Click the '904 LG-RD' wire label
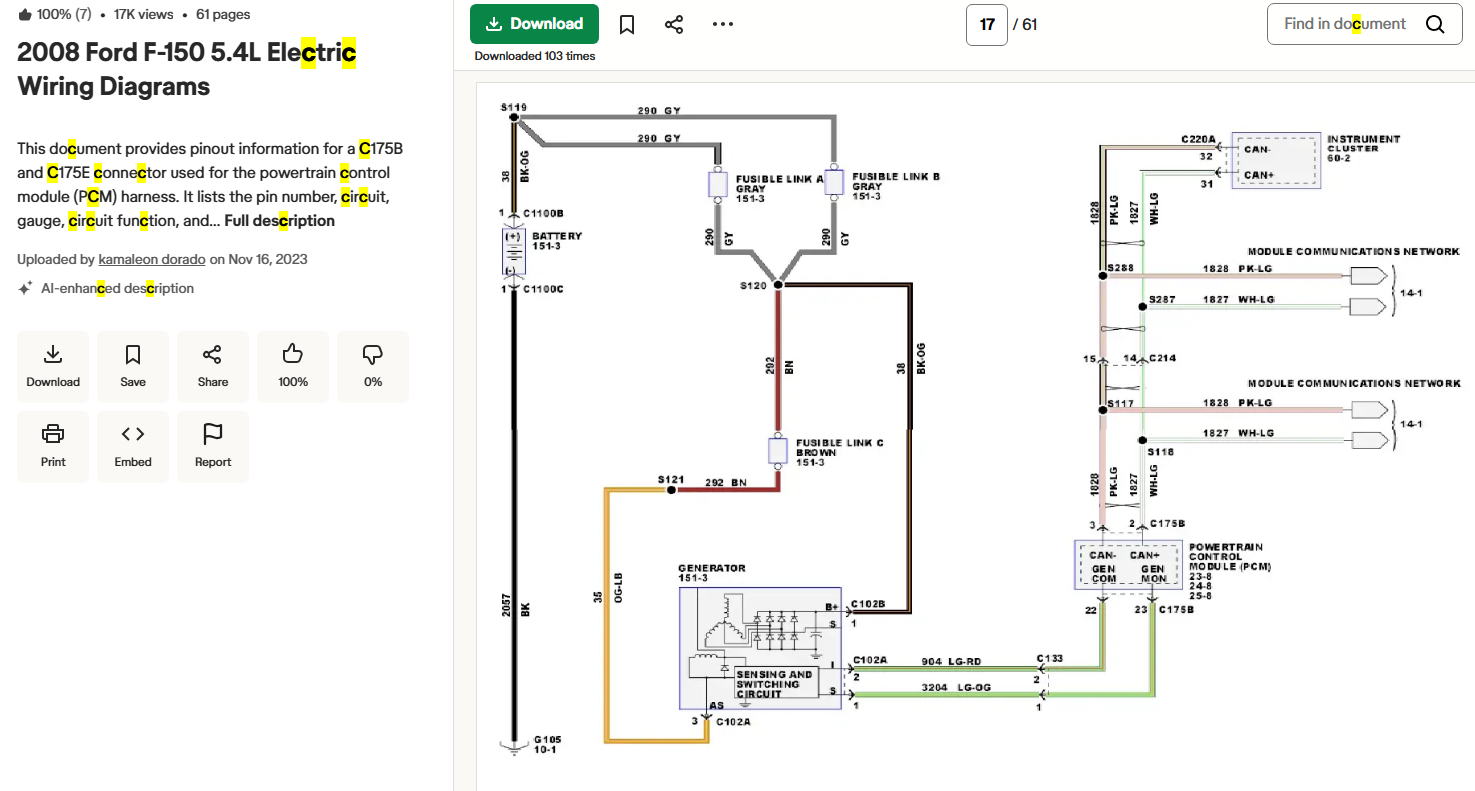 click(x=951, y=661)
